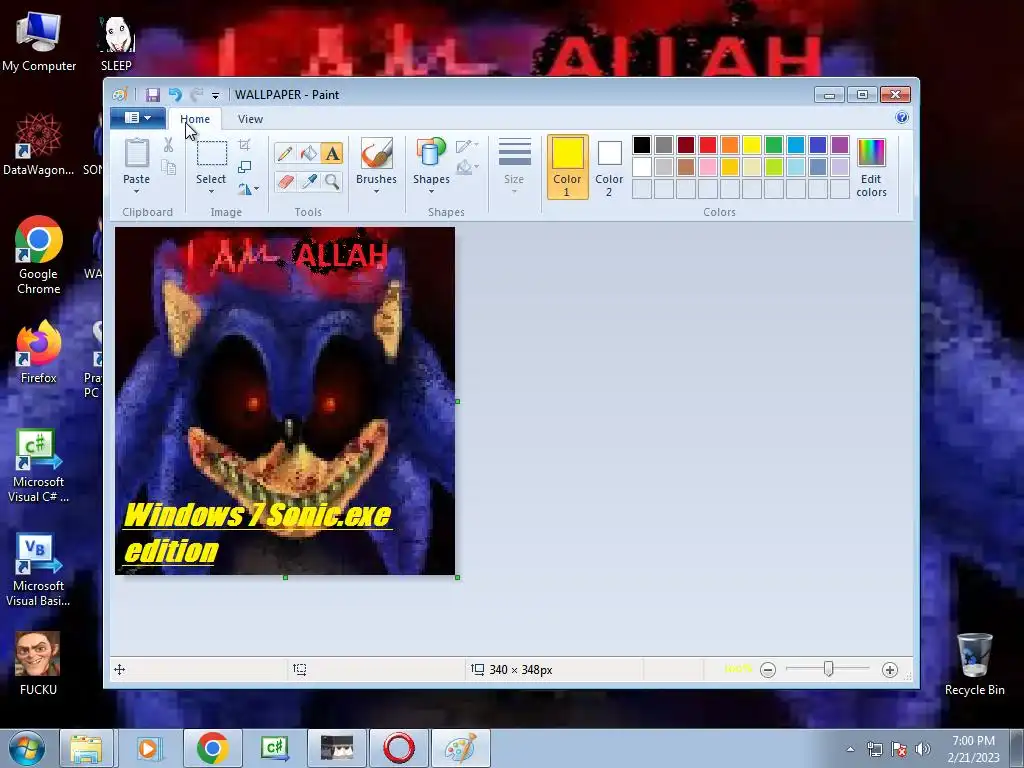Click the Undo arrow in quick access toolbar

pyautogui.click(x=175, y=95)
